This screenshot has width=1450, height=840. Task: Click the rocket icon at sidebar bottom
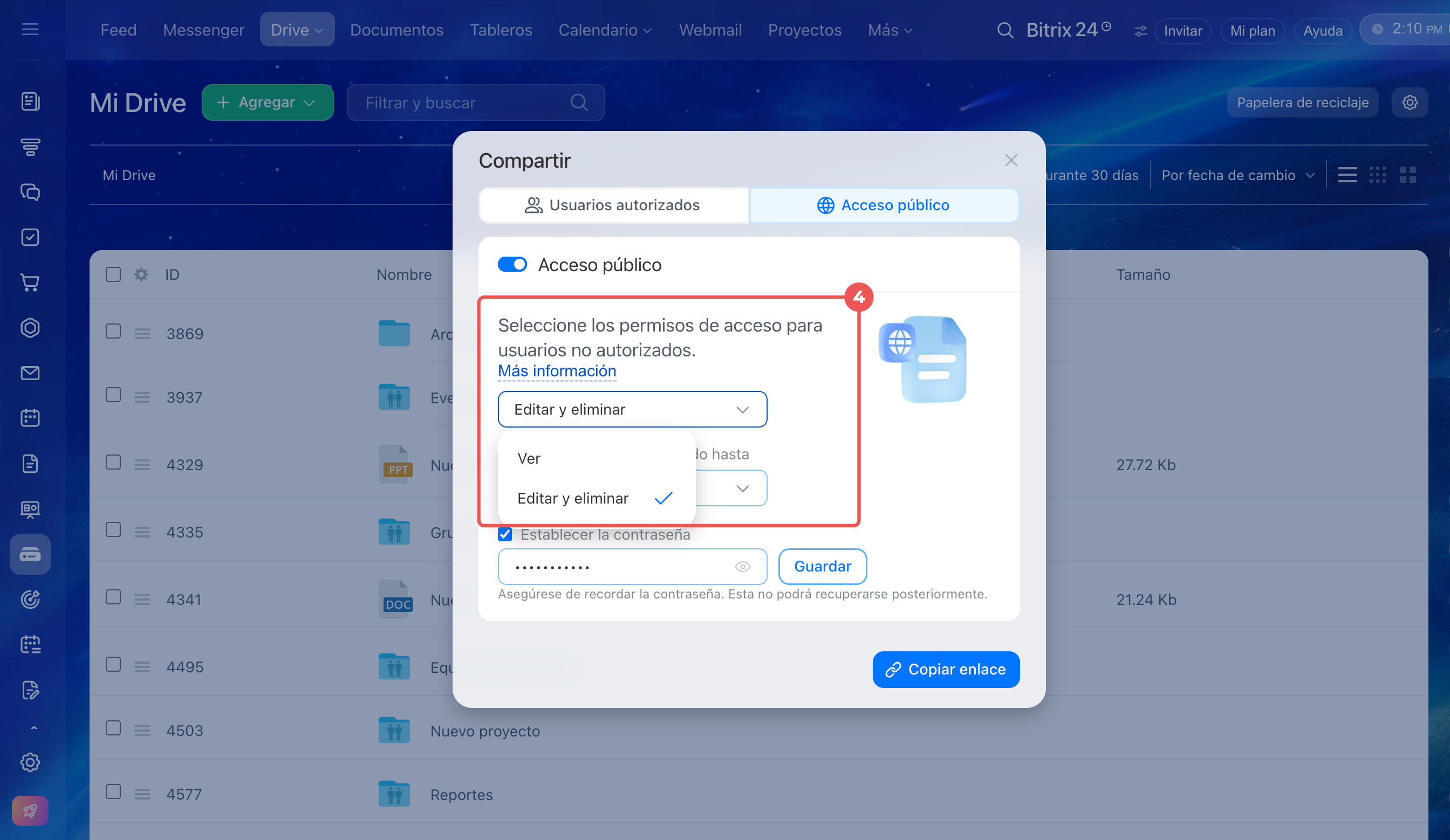[30, 811]
